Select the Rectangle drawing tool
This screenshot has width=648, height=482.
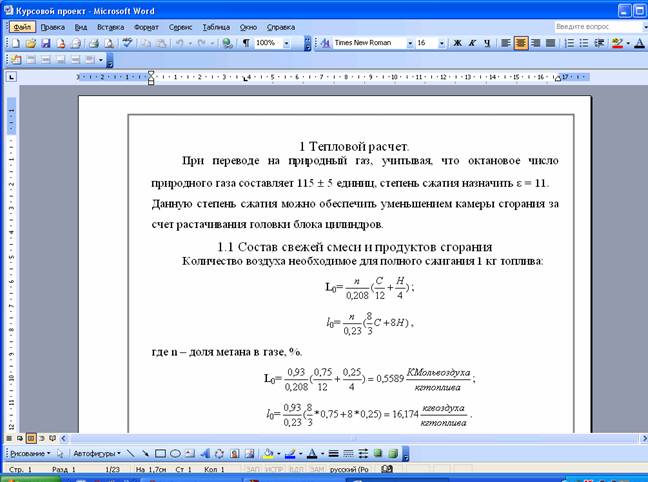pyautogui.click(x=160, y=453)
